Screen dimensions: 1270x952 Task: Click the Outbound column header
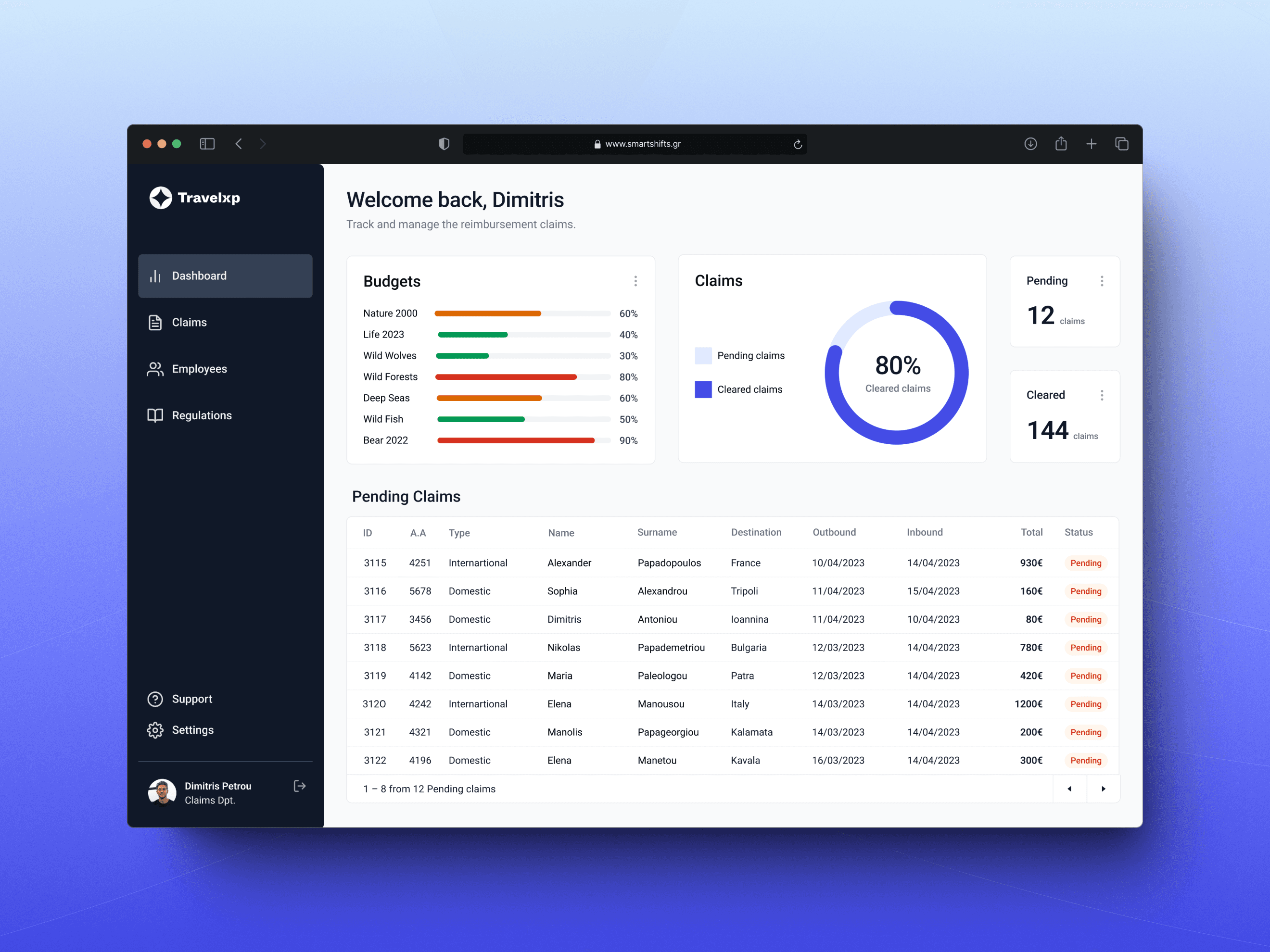[834, 533]
